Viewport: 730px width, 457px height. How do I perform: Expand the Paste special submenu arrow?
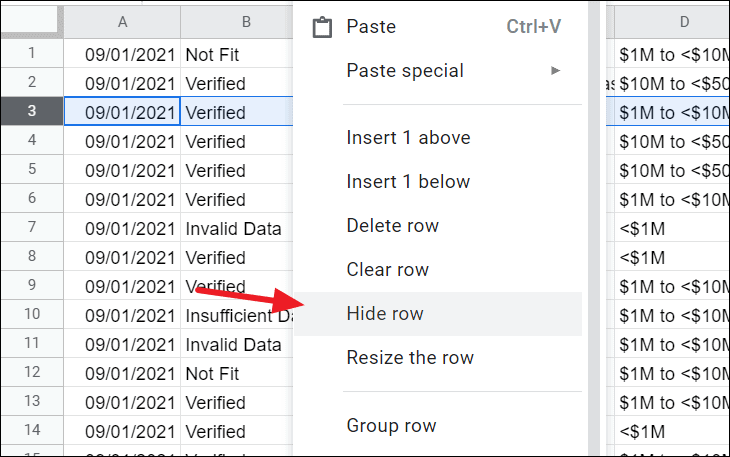click(x=555, y=71)
